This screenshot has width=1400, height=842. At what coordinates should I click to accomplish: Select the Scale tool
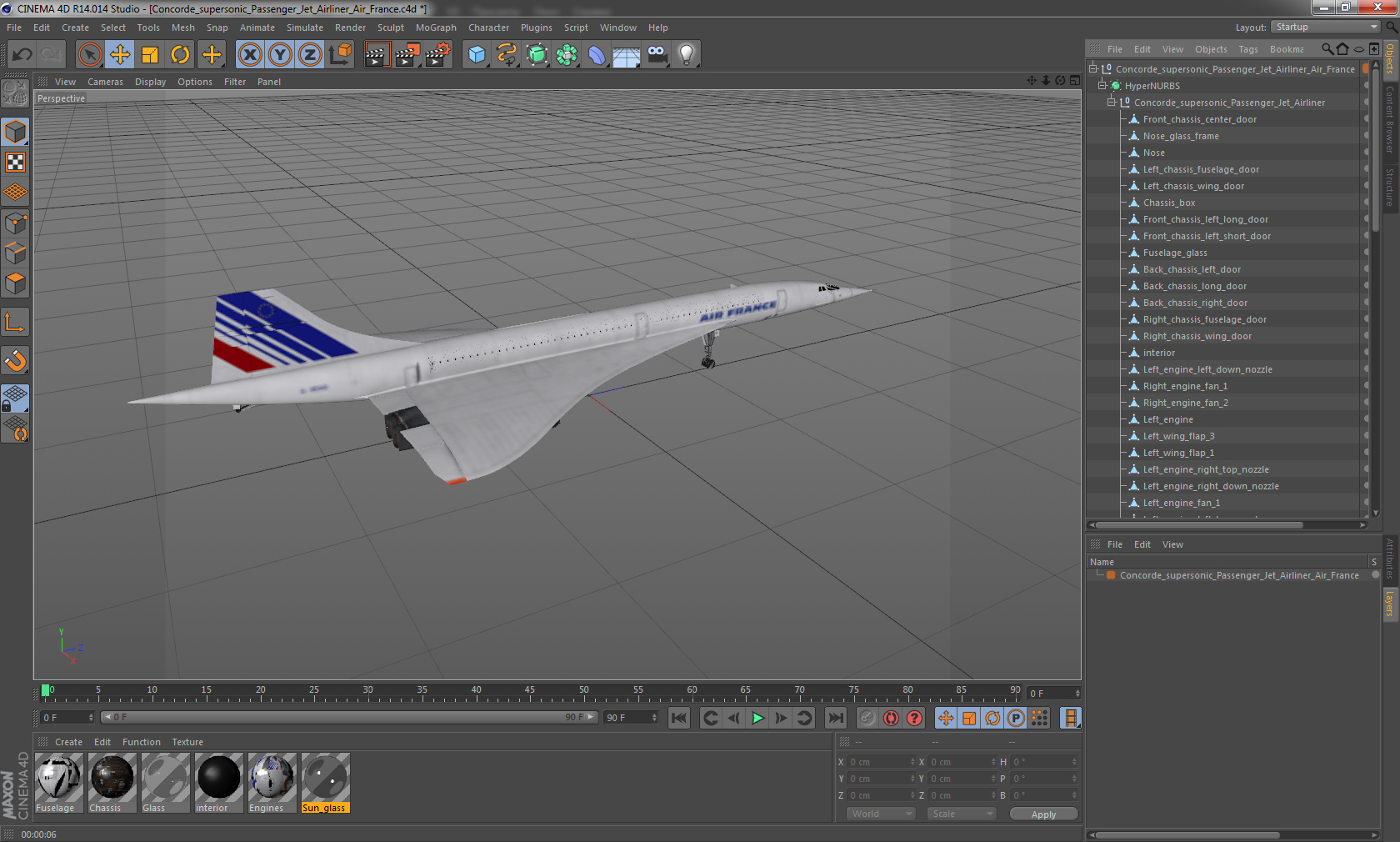150,55
